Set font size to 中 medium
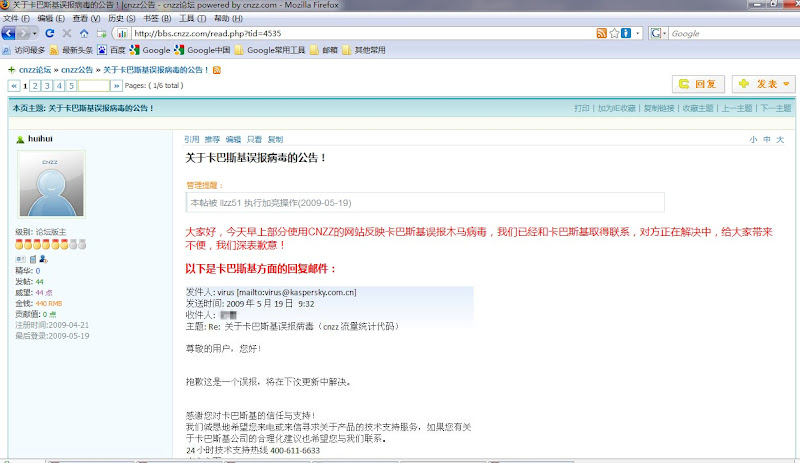Screen dimensions: 800x463 pos(767,139)
